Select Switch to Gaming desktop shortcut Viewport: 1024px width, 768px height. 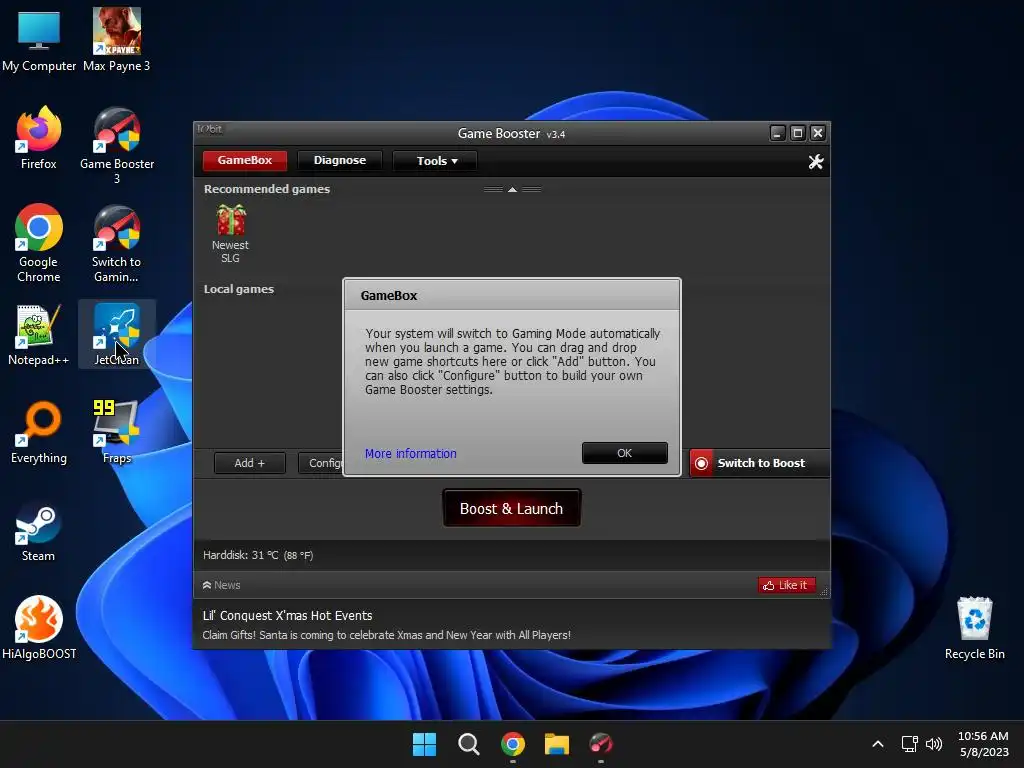(117, 243)
